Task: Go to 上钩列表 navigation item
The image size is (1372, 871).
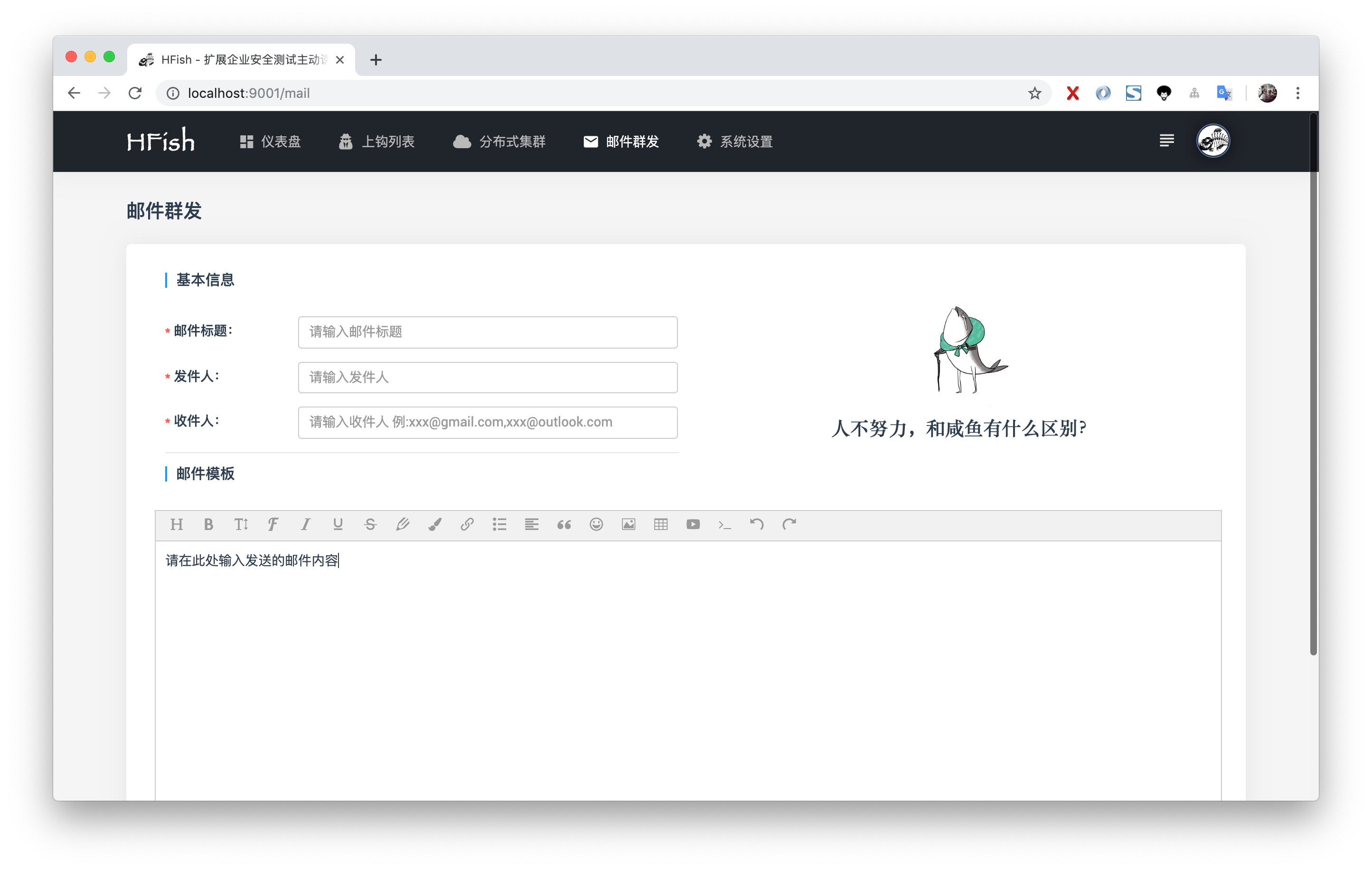Action: [376, 142]
